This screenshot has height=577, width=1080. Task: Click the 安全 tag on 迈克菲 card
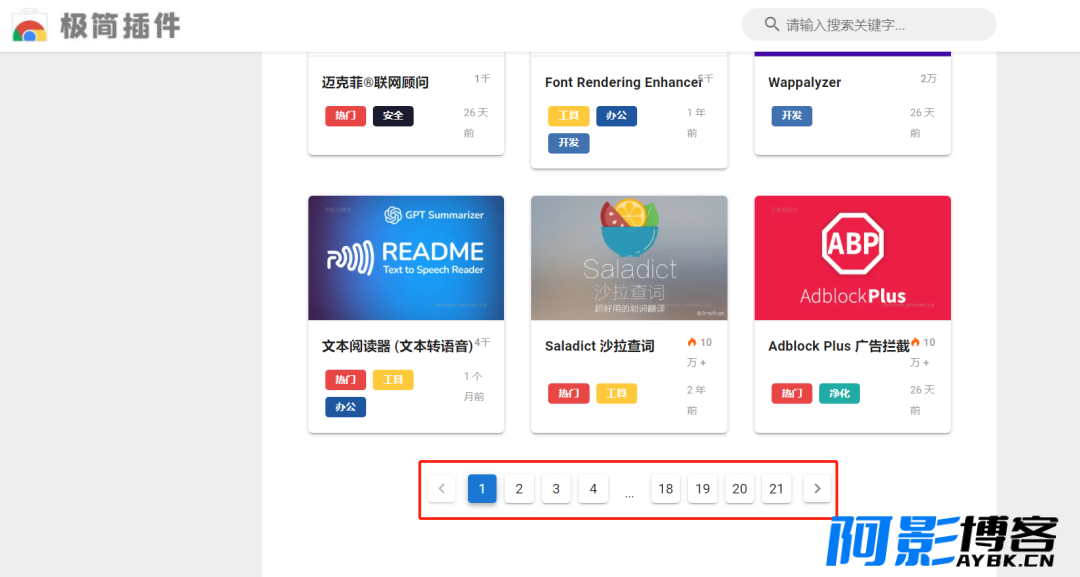coord(393,116)
